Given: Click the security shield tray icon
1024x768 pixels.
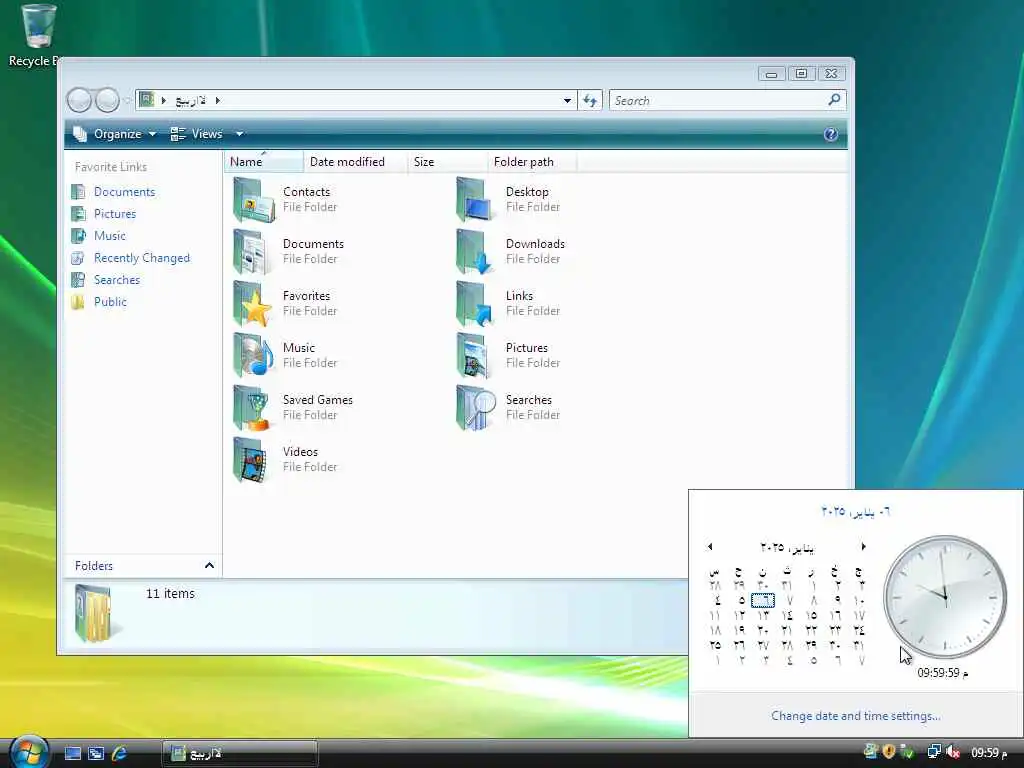Looking at the screenshot, I should (x=888, y=752).
